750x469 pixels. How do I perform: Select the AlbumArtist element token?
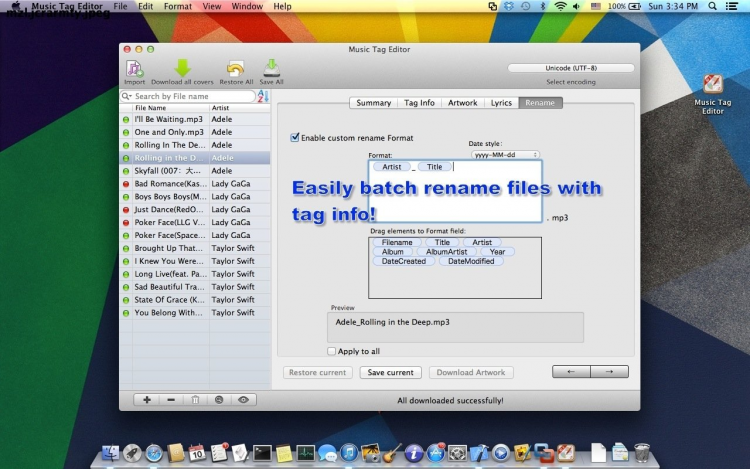446,251
